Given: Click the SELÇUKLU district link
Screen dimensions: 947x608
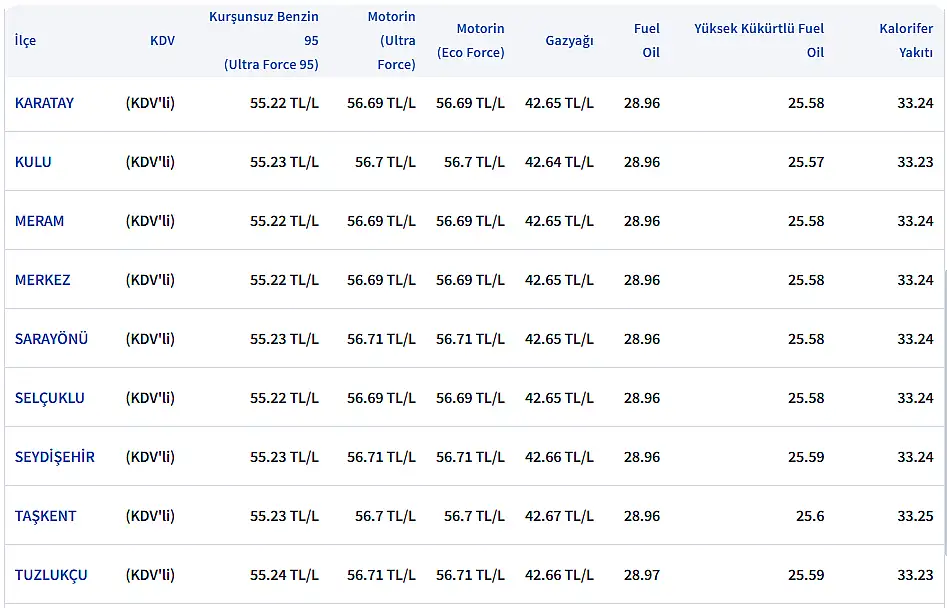Looking at the screenshot, I should click(49, 398).
